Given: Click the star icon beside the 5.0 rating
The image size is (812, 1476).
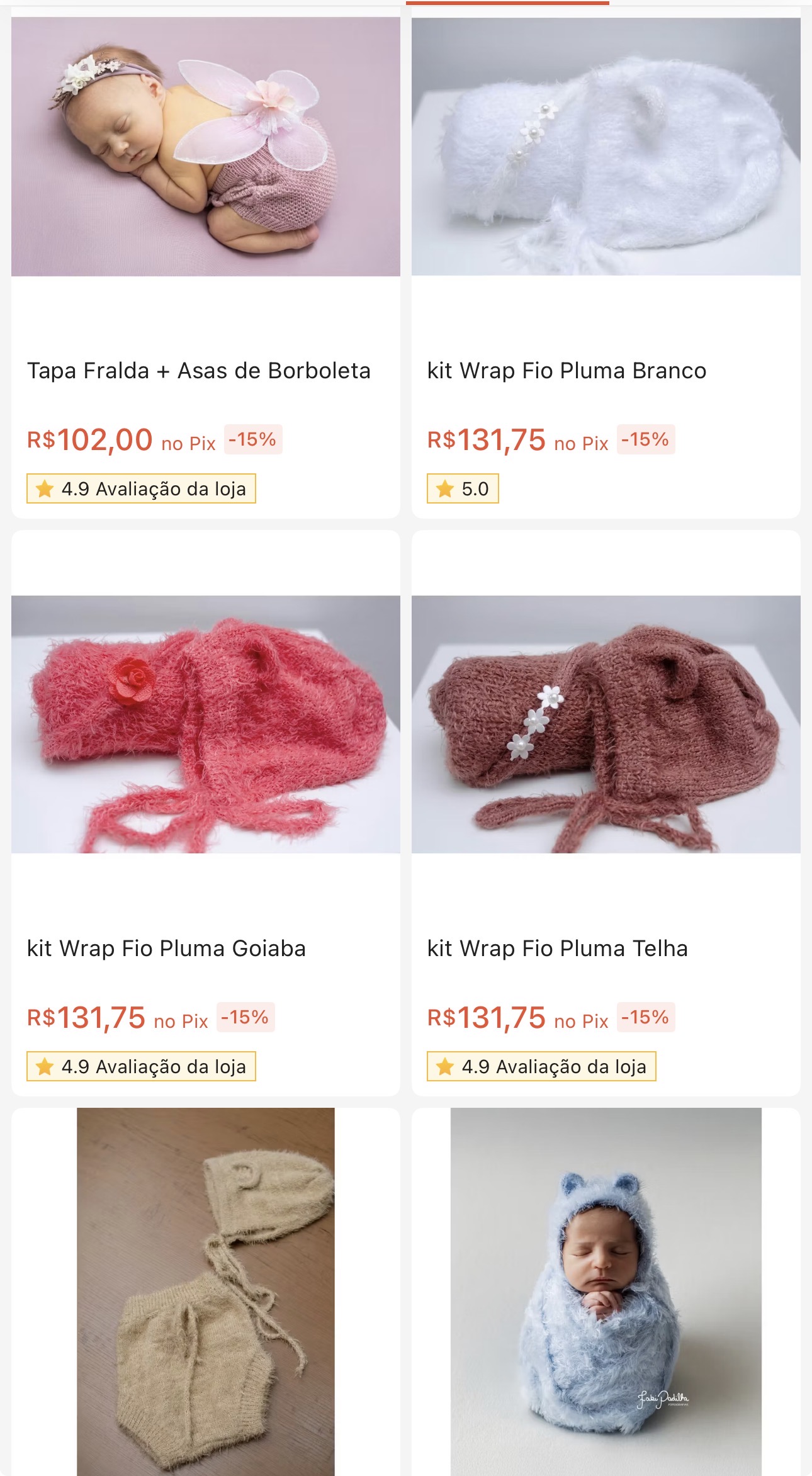Looking at the screenshot, I should [445, 488].
